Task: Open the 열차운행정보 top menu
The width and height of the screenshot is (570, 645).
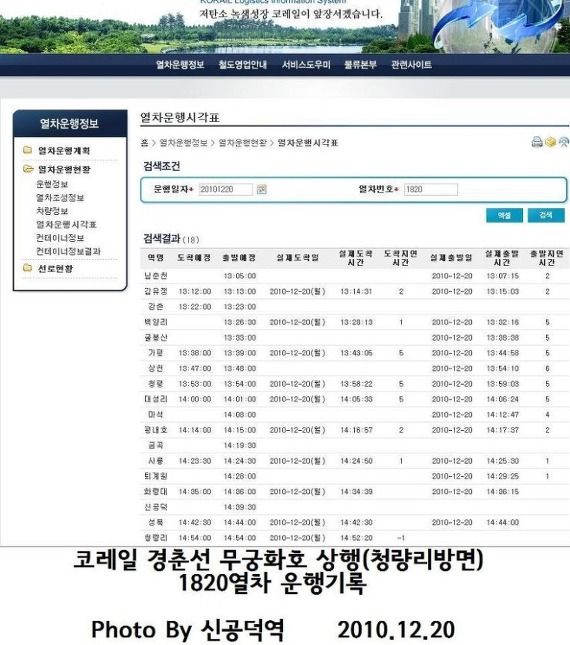Action: [x=180, y=65]
